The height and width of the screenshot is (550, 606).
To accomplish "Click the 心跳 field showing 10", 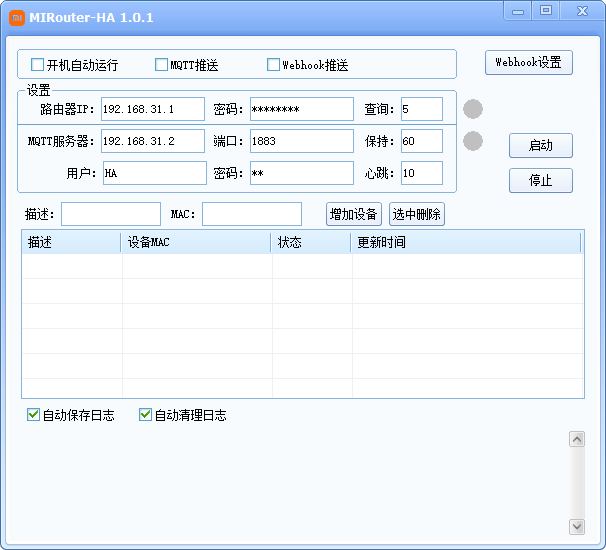I will coord(422,173).
